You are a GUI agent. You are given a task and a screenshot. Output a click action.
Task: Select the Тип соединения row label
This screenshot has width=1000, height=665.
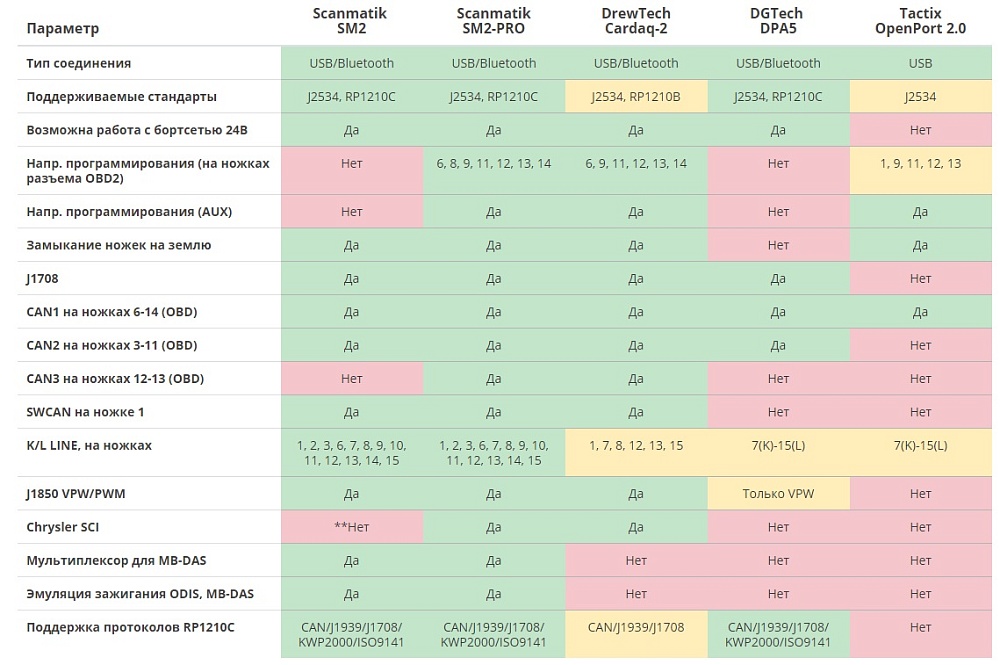(x=79, y=63)
